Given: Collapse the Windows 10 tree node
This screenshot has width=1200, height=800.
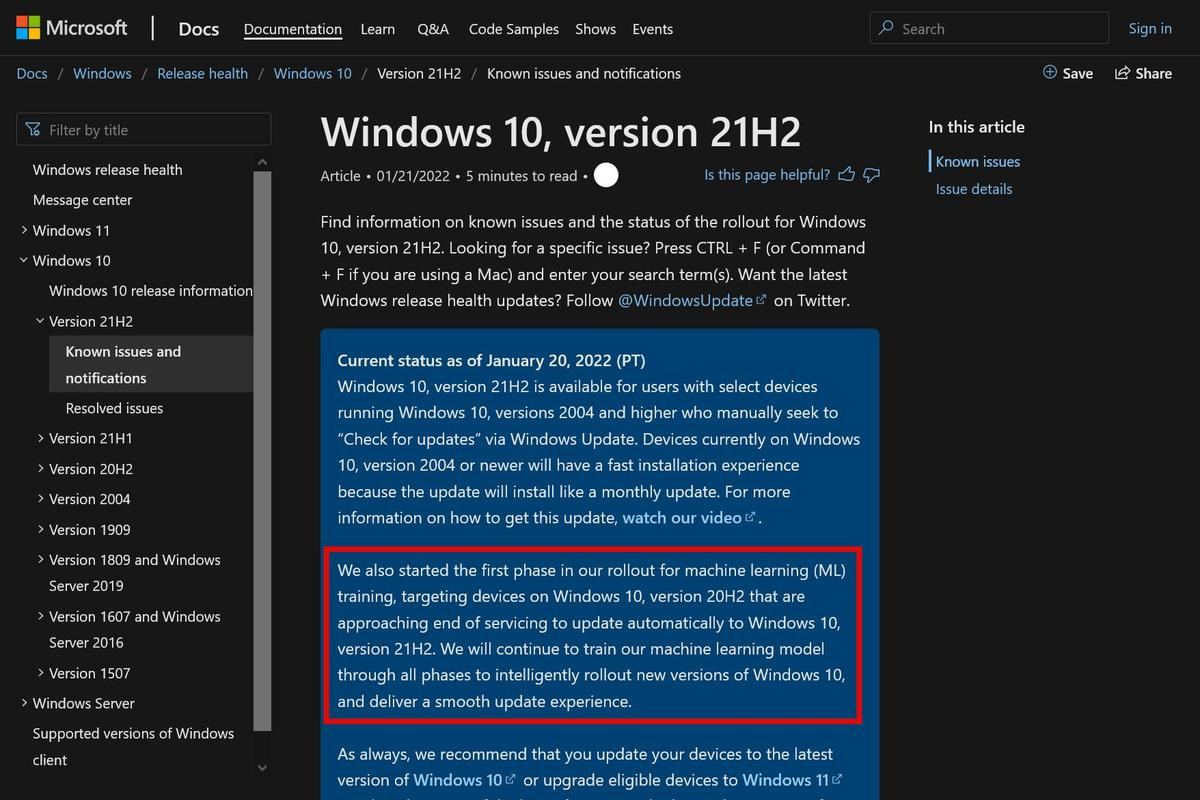Looking at the screenshot, I should 24,260.
